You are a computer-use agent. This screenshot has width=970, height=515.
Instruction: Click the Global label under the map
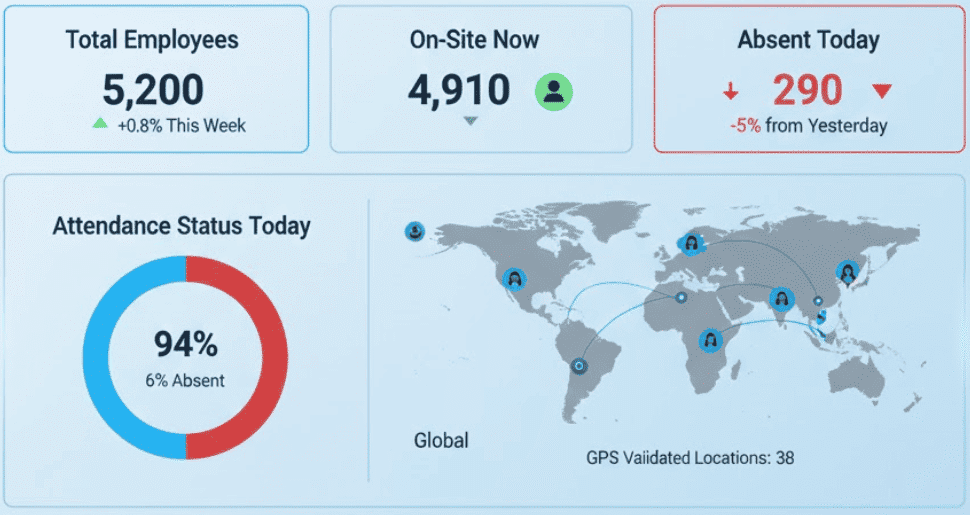pos(441,440)
